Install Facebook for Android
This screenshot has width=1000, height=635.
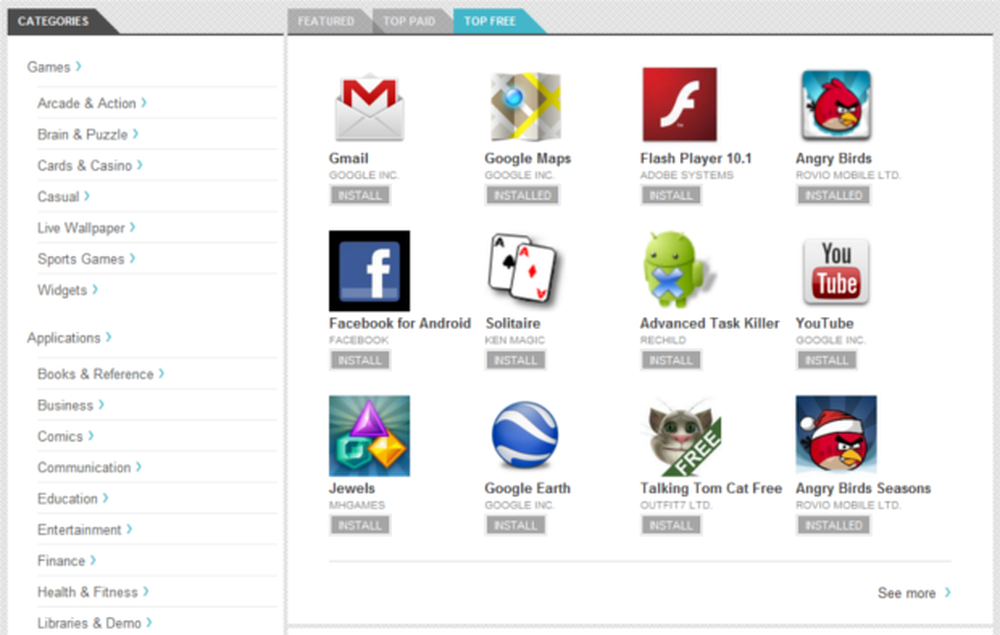tap(360, 360)
